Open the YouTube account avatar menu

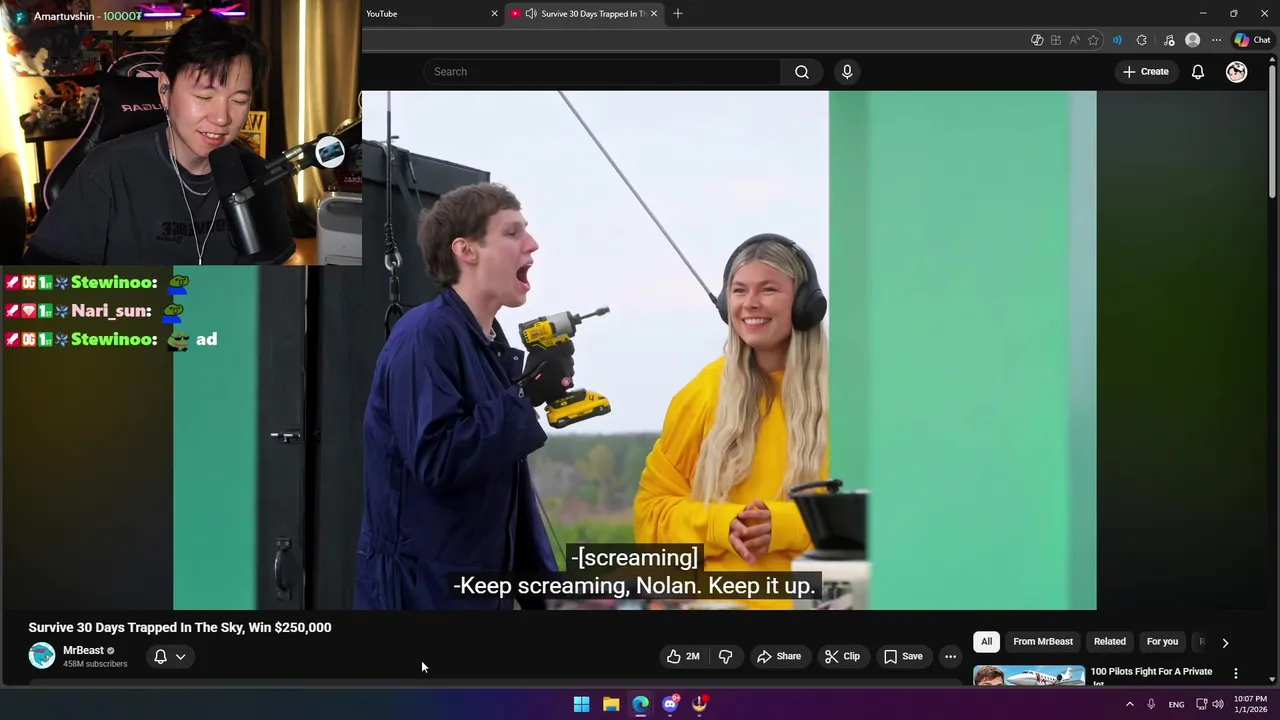[1237, 72]
